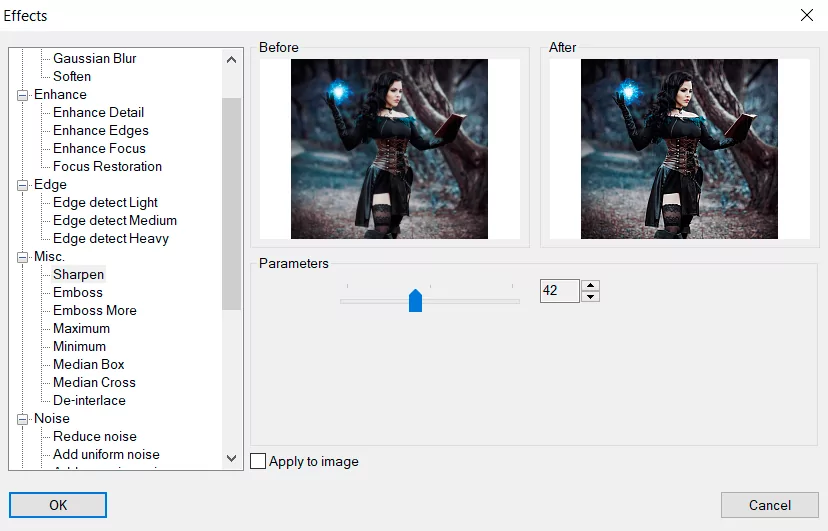Select the Soften effect

coord(72,77)
